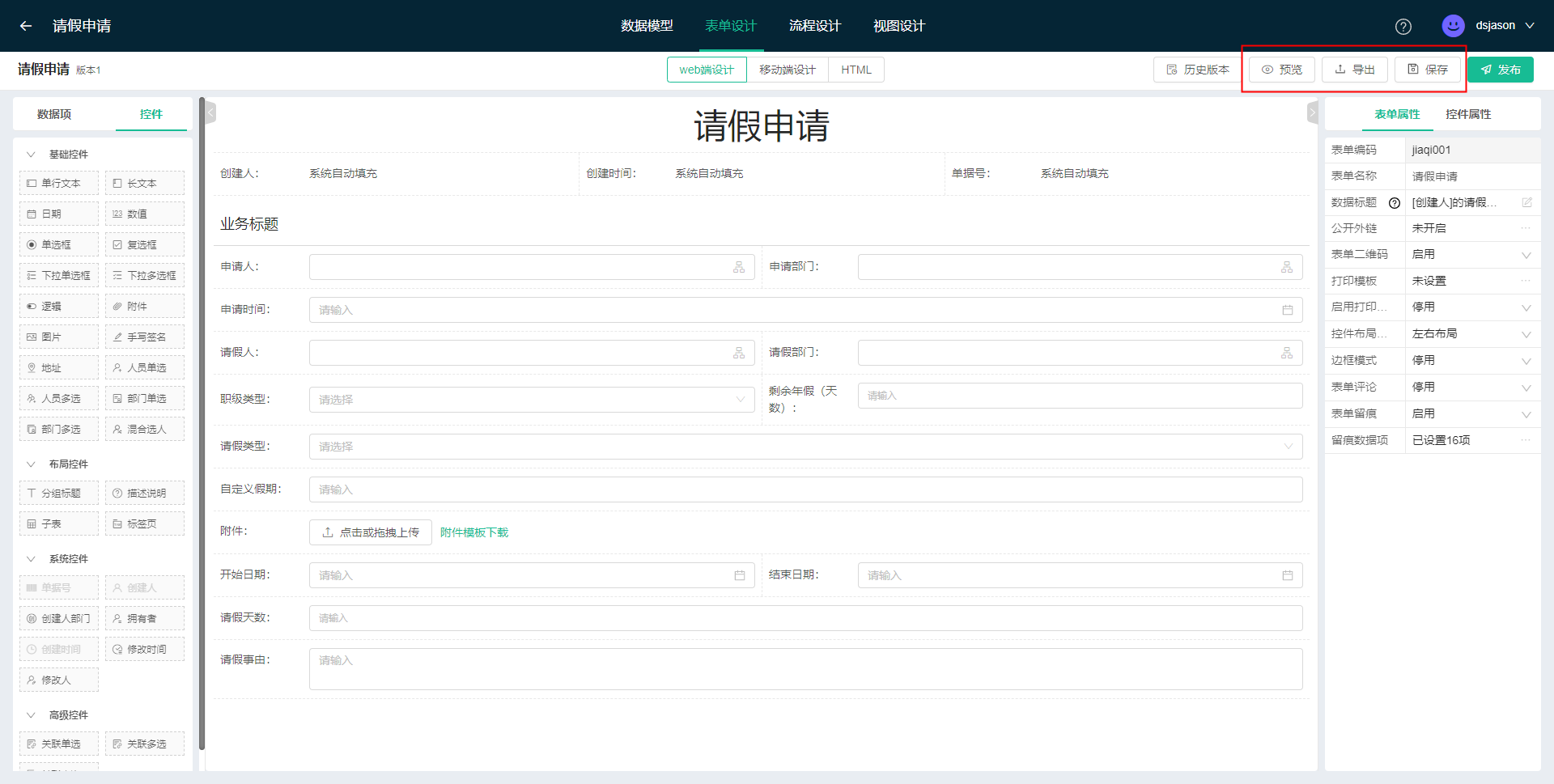Screen dimensions: 1554x784
Task: Click the 数据标题 help tooltip icon
Action: [1395, 203]
